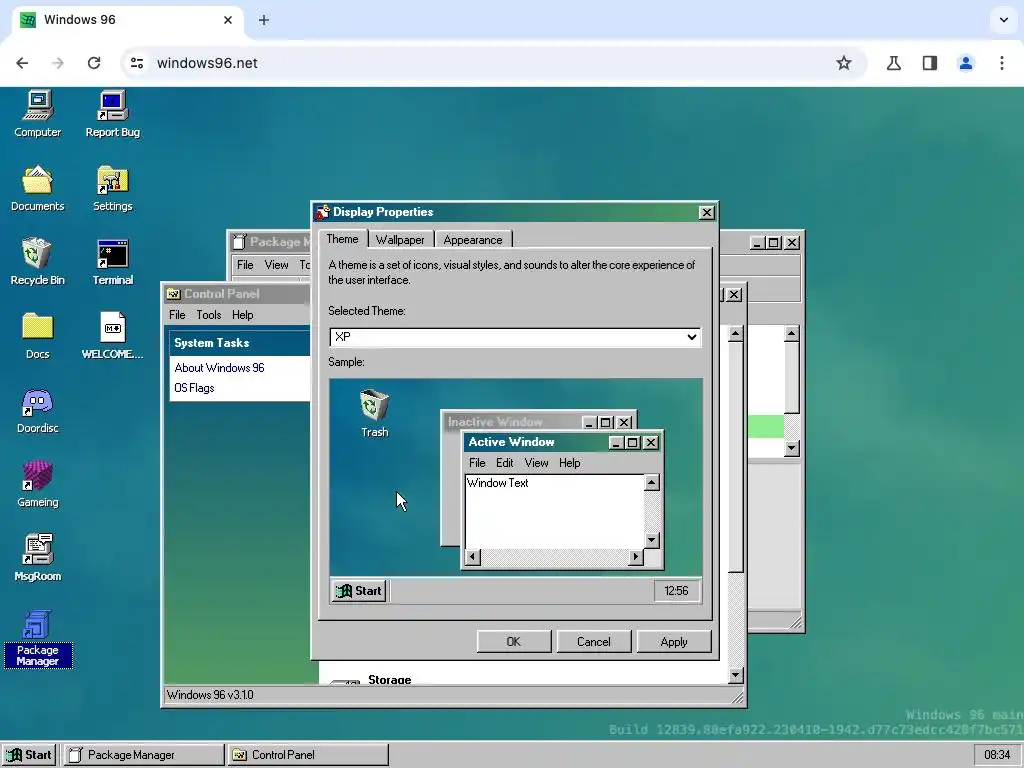Switch to Package Manager taskbar button
This screenshot has height=768, width=1024.
coord(144,755)
